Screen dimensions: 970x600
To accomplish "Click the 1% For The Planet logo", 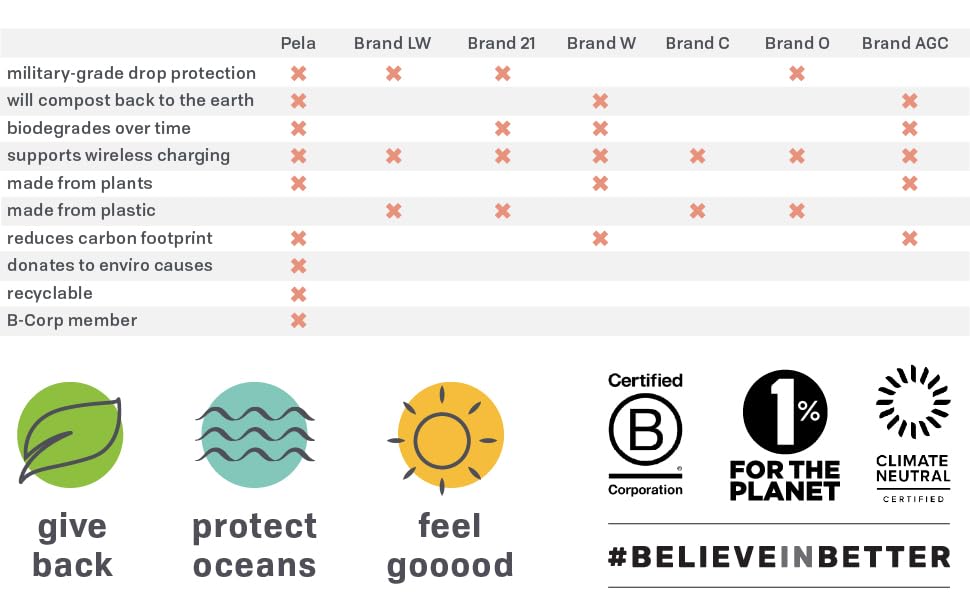I will tap(785, 435).
